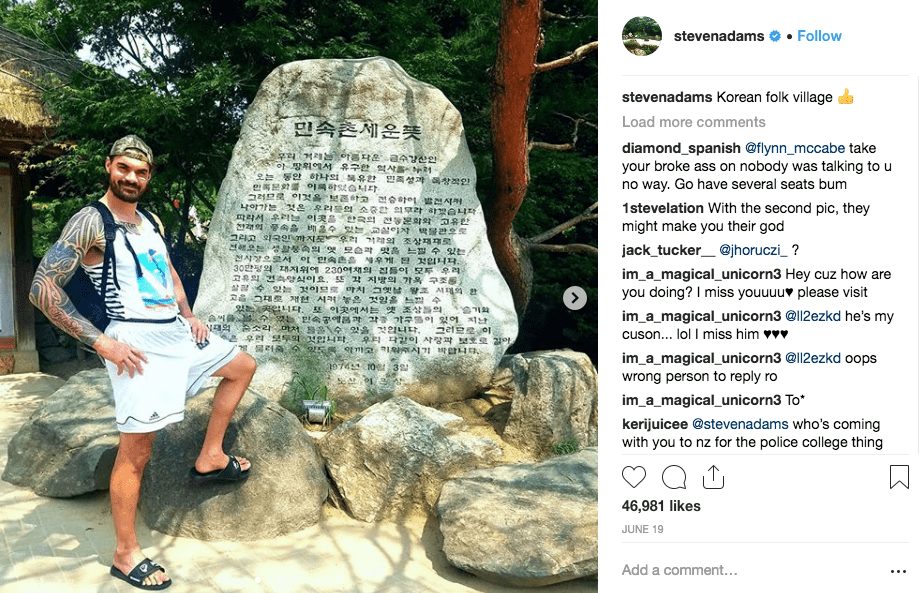This screenshot has height=593, width=919.
Task: Open the 1stevelation commenter profile
Action: [x=662, y=208]
